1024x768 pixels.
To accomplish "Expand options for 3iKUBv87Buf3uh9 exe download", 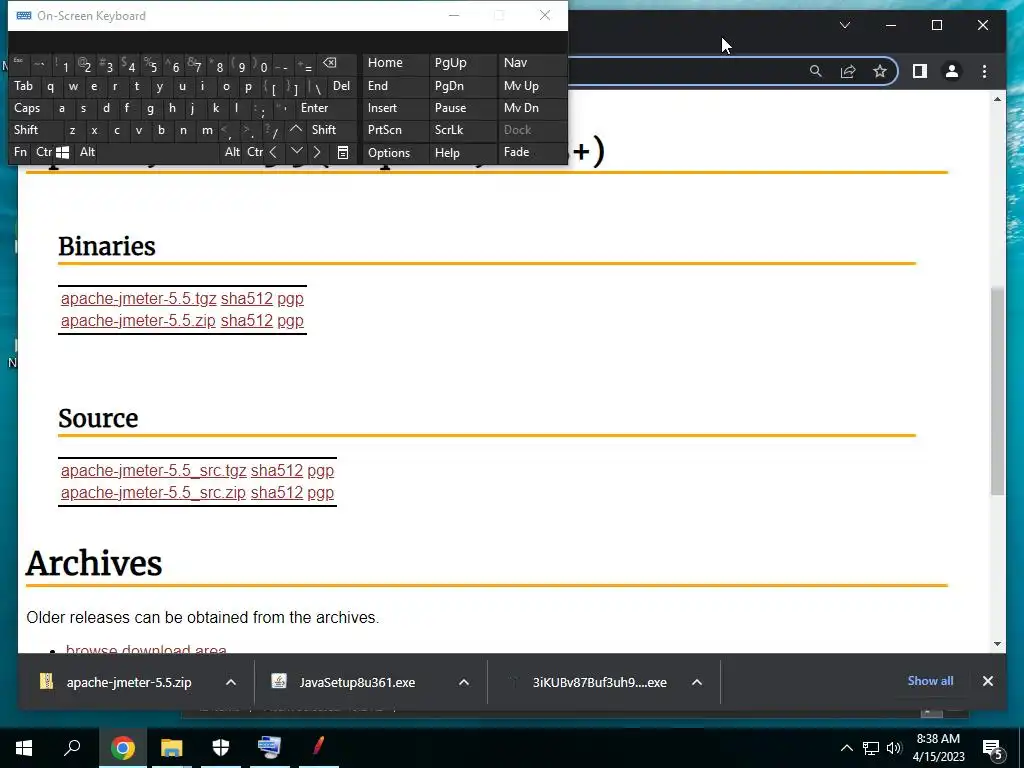I will click(697, 682).
